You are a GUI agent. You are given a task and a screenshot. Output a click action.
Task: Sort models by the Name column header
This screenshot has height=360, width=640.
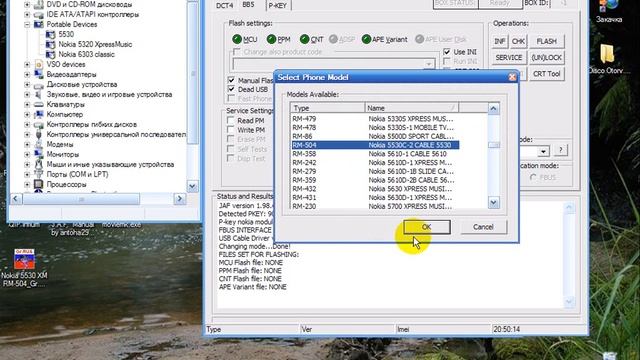point(411,108)
